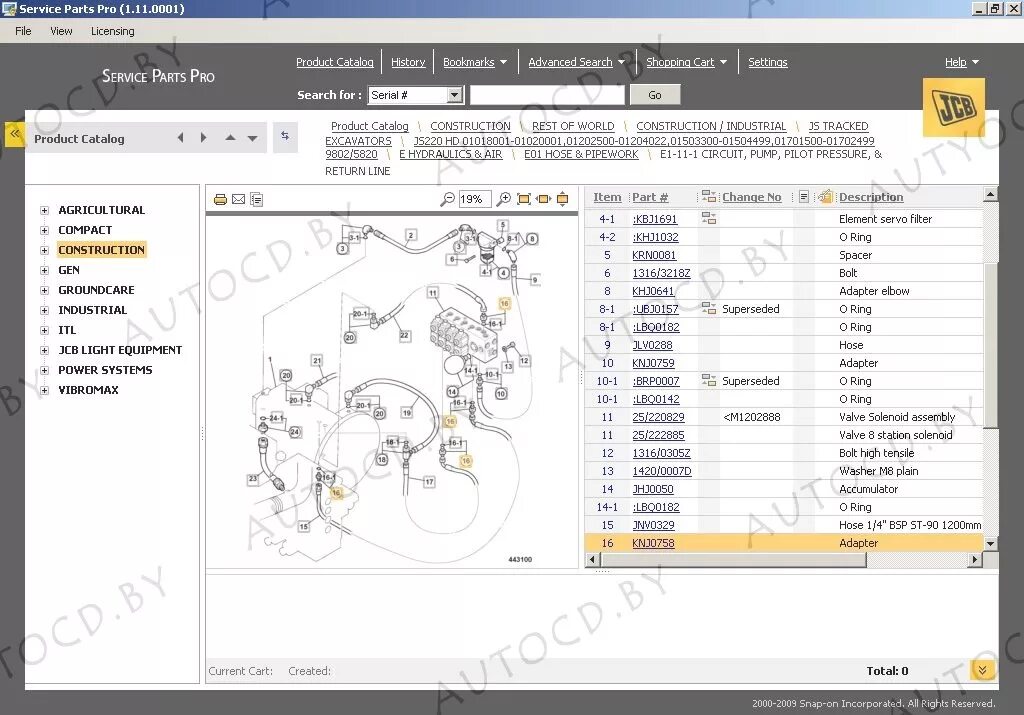Click the sync tree toggle icon
This screenshot has height=715, width=1024.
pyautogui.click(x=285, y=136)
